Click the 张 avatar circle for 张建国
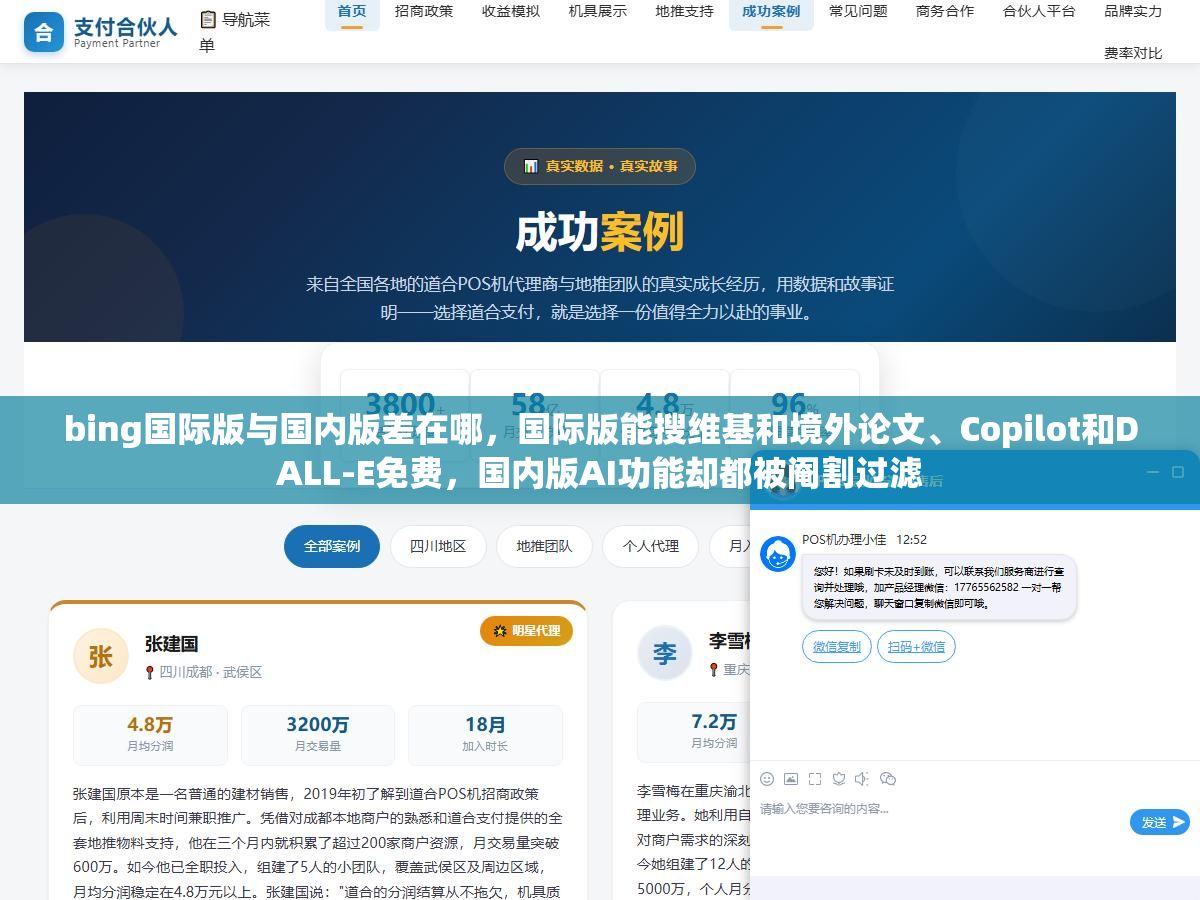This screenshot has height=900, width=1200. tap(101, 656)
